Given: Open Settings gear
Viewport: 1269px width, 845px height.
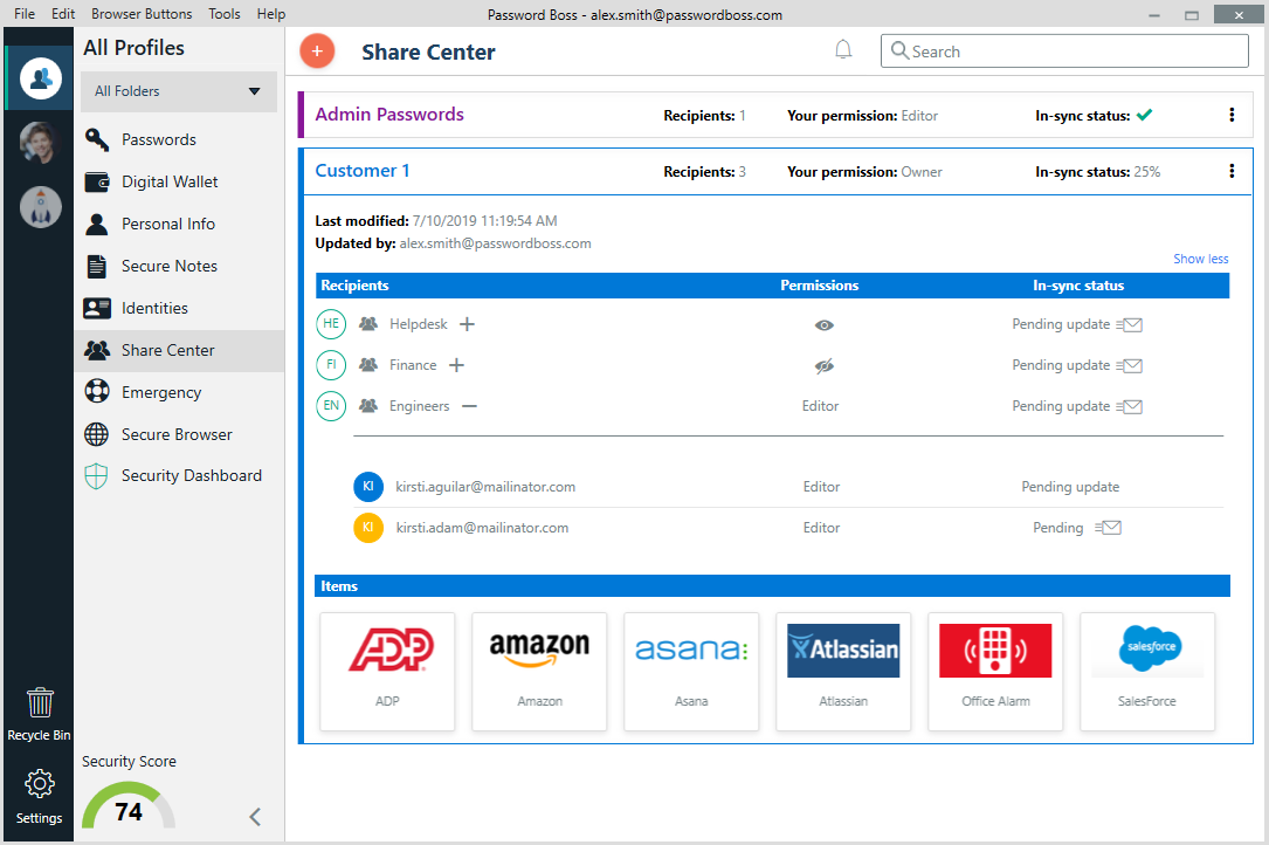Looking at the screenshot, I should pos(39,797).
